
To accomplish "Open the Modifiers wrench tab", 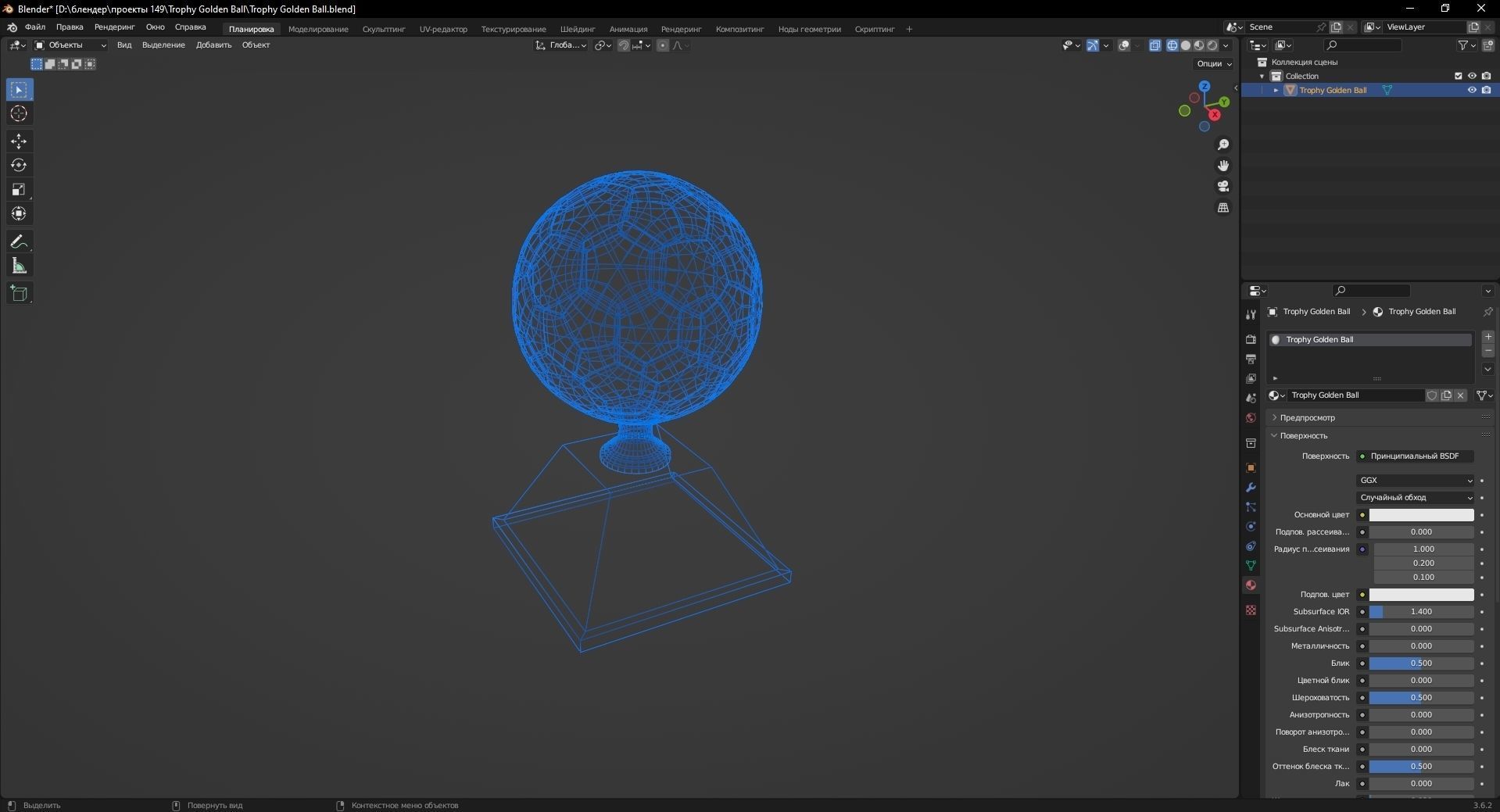I will tap(1251, 488).
